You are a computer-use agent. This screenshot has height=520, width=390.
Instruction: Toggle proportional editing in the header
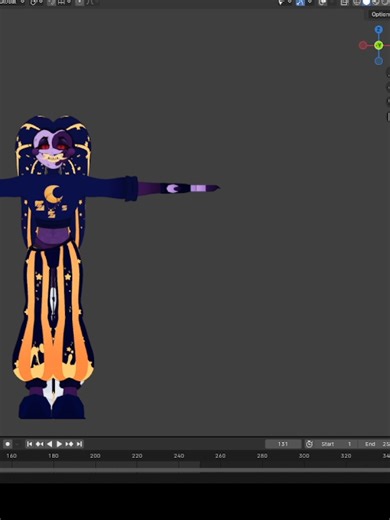point(79,2)
